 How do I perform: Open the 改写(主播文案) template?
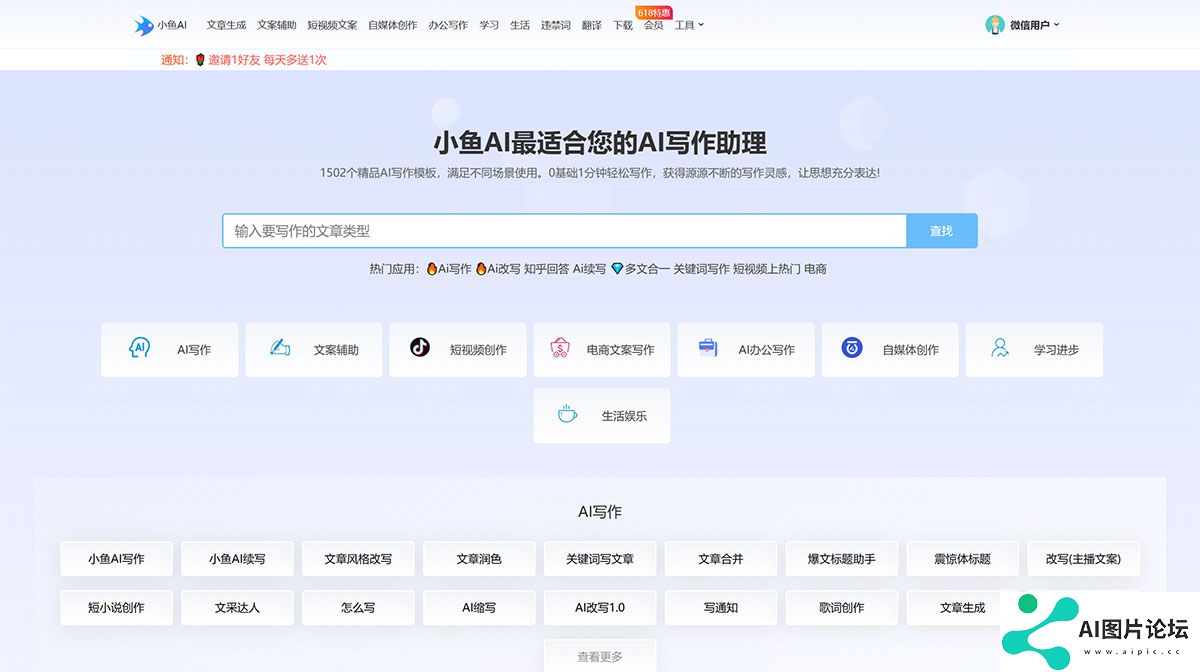point(1084,559)
